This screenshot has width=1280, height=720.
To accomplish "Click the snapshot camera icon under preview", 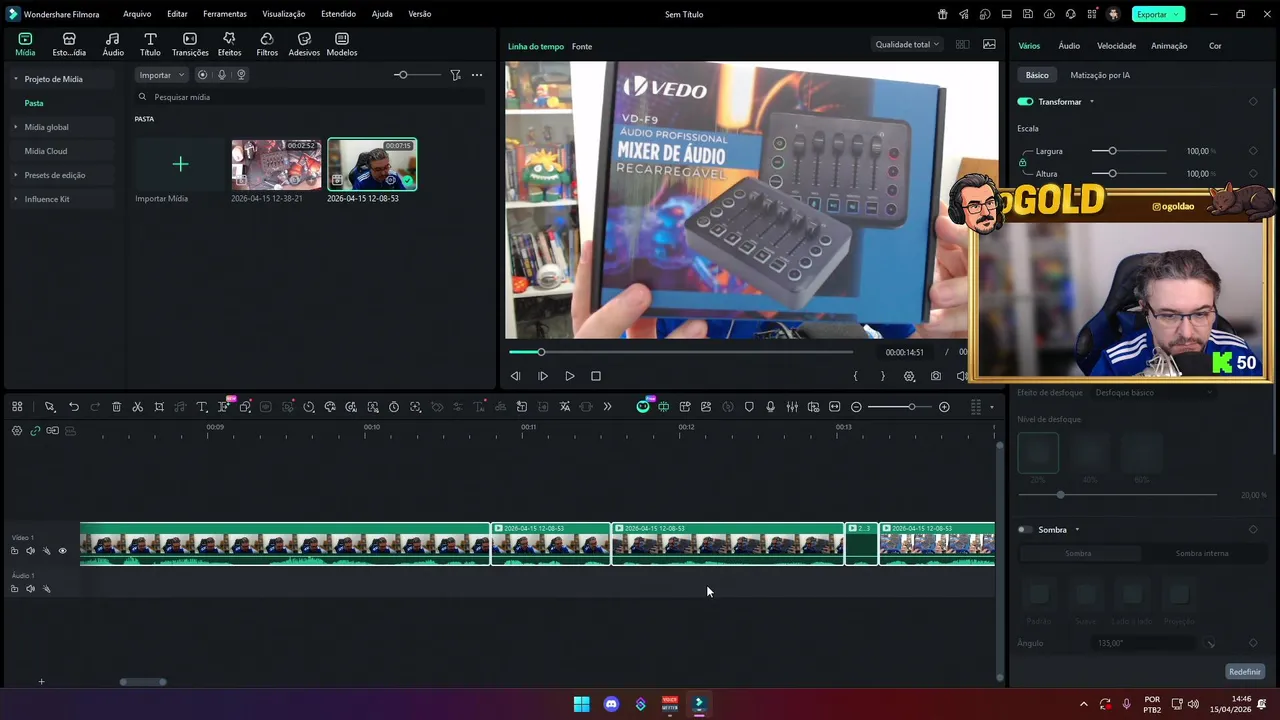I will (936, 376).
